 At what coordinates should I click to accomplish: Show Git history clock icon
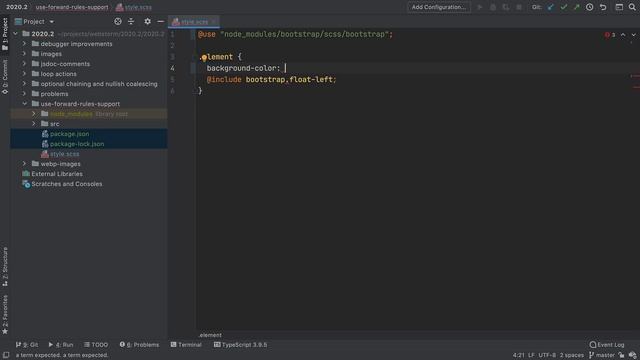click(x=589, y=7)
